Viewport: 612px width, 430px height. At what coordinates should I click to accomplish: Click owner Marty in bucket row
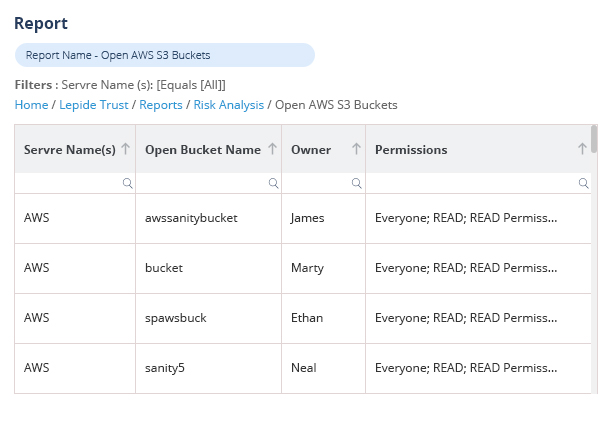306,268
